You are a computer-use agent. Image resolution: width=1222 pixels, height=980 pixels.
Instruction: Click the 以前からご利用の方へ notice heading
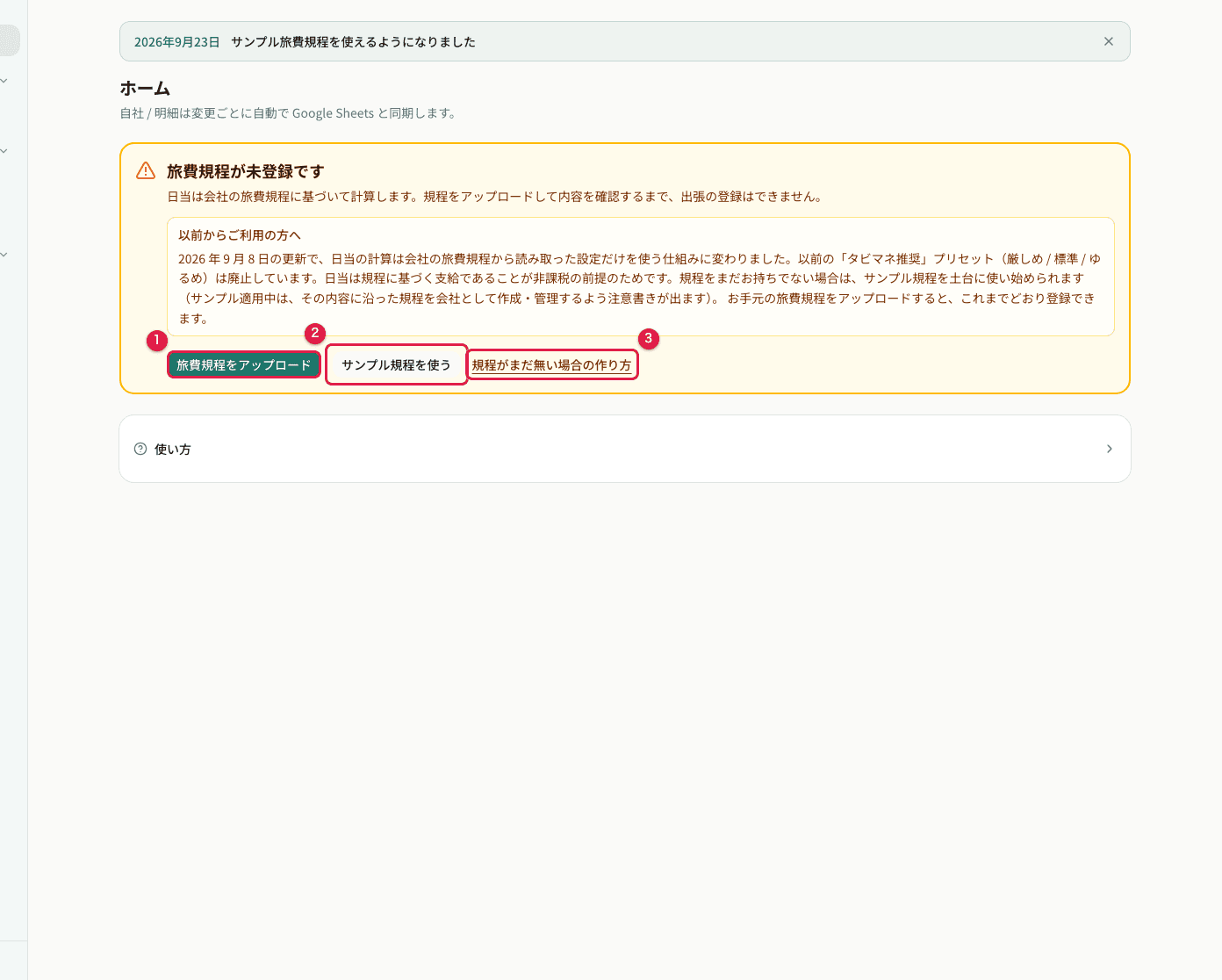pyautogui.click(x=240, y=234)
